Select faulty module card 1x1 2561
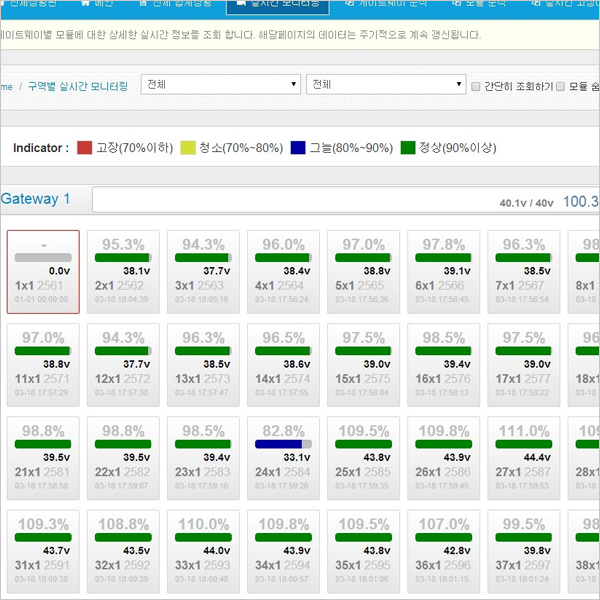The image size is (600, 600). pos(43,272)
